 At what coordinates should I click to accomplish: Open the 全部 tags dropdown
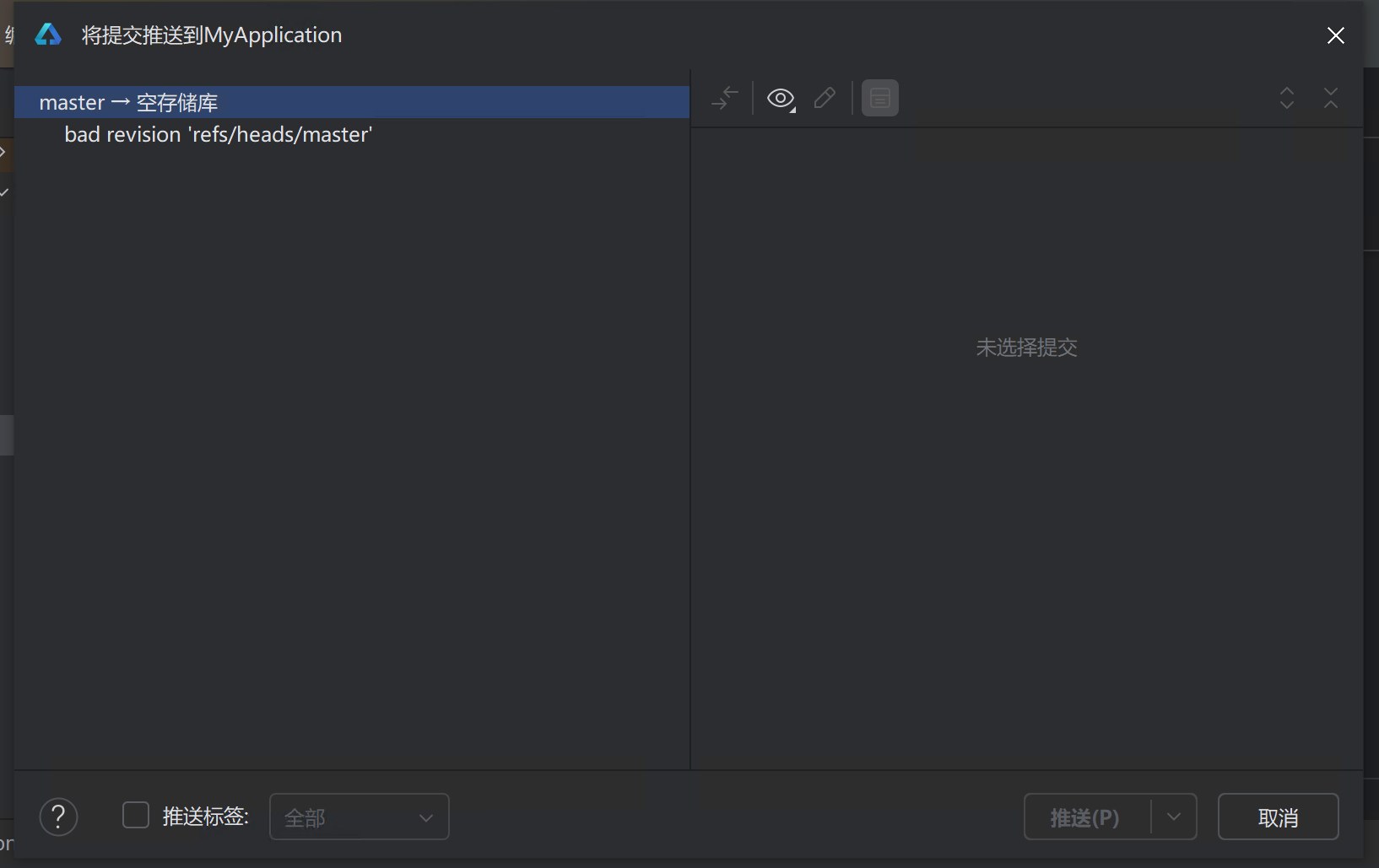(x=359, y=817)
